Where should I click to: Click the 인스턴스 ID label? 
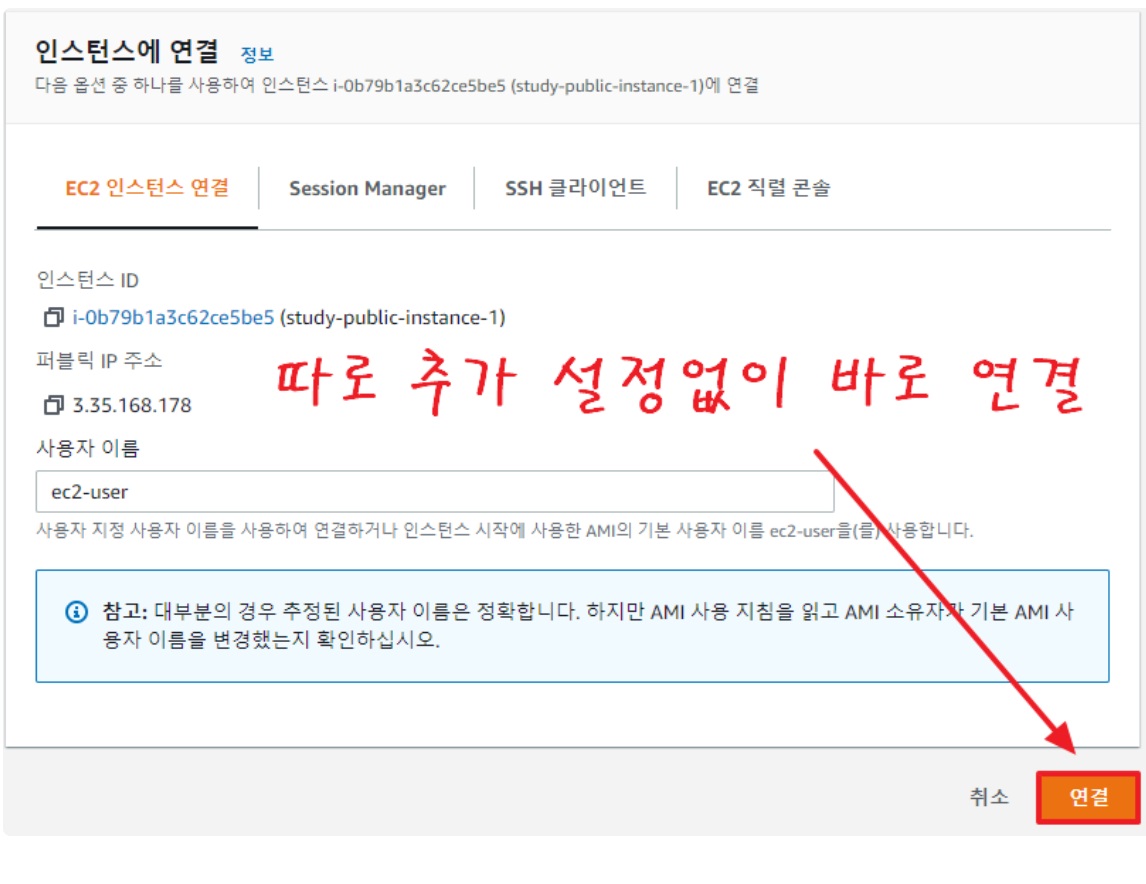click(88, 280)
